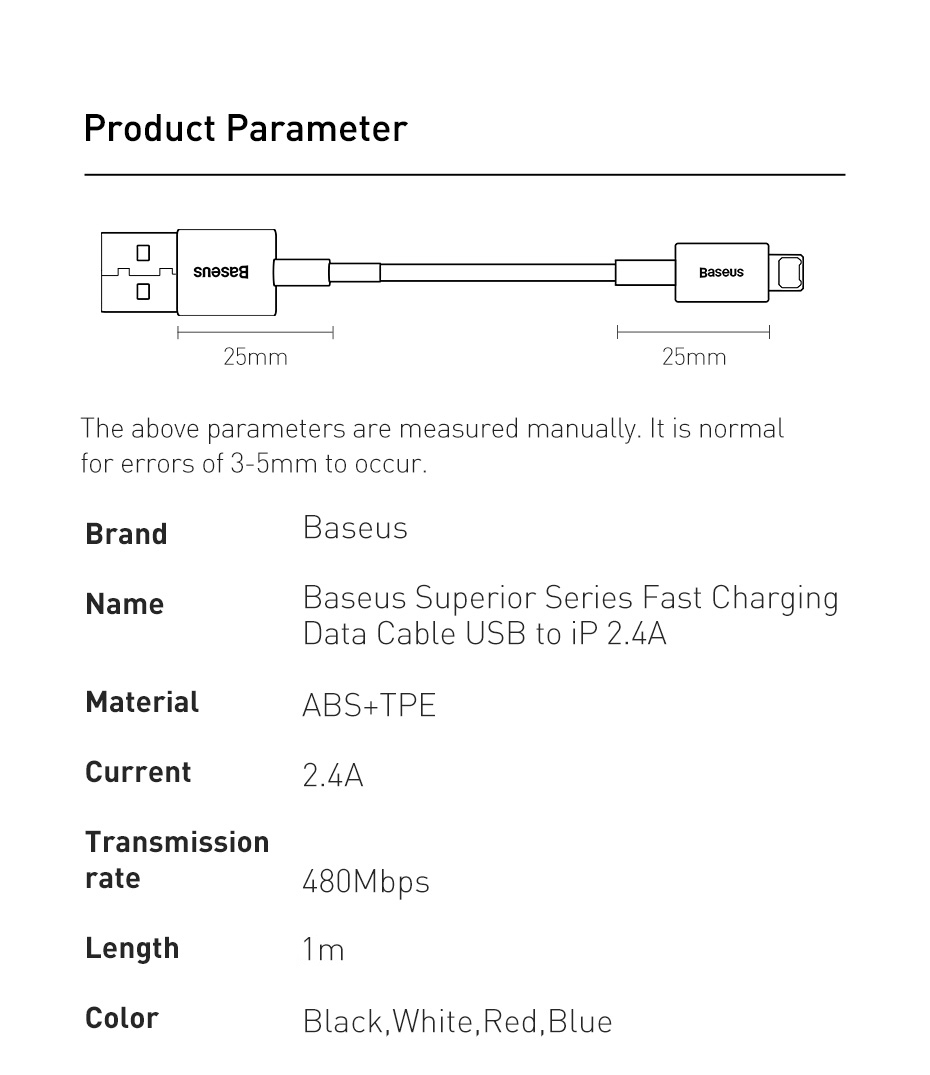Click the ABS+TPE material value
Viewport: 930px width, 1075px height.
[x=369, y=705]
